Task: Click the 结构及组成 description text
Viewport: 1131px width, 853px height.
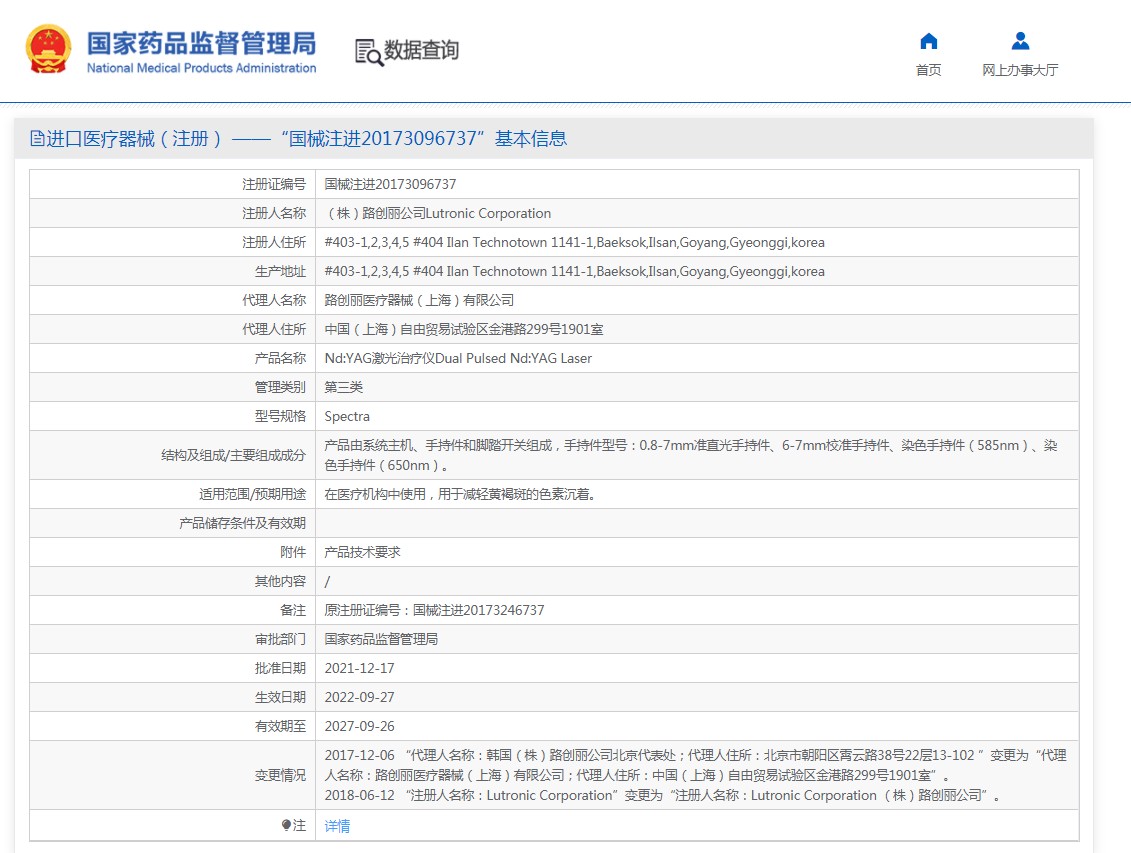Action: pos(691,455)
